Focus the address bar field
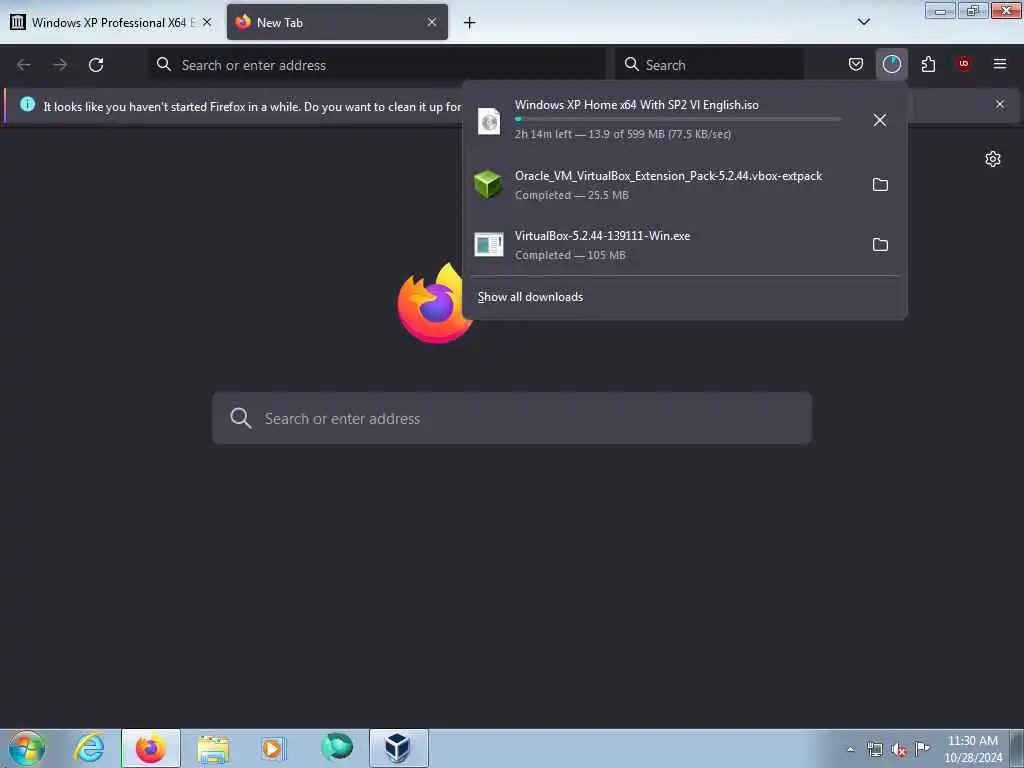 [x=377, y=65]
